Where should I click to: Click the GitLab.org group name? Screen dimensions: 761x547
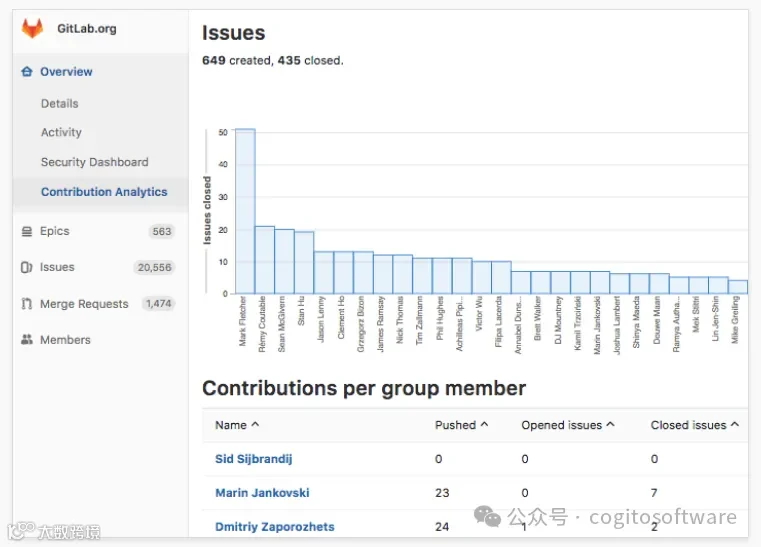coord(87,29)
